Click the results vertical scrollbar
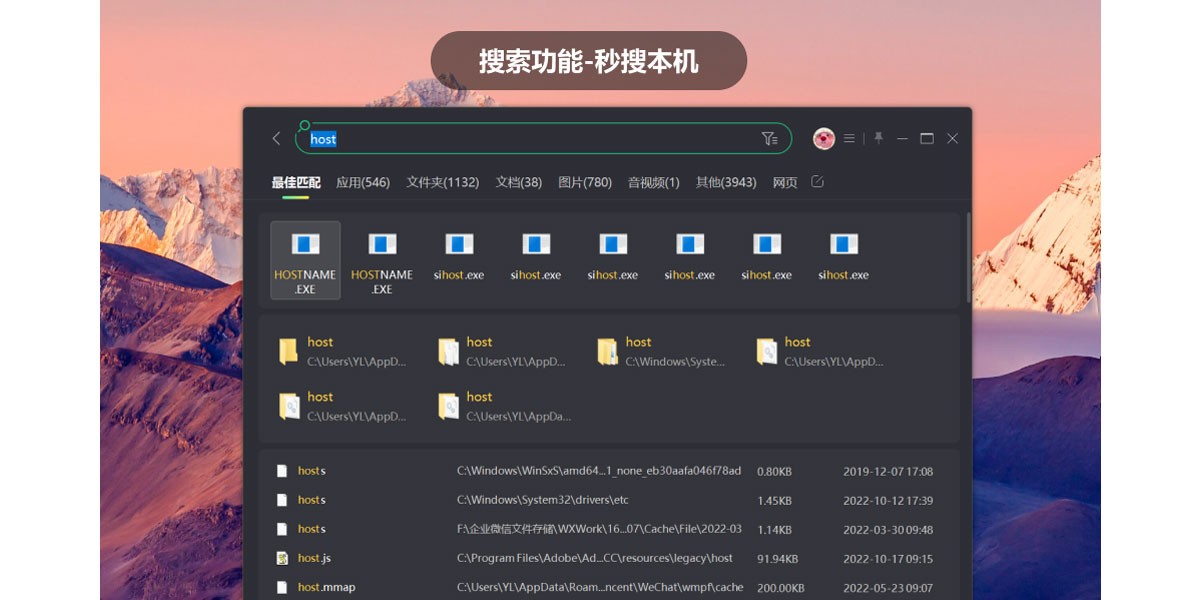This screenshot has width=1200, height=600. (x=967, y=258)
